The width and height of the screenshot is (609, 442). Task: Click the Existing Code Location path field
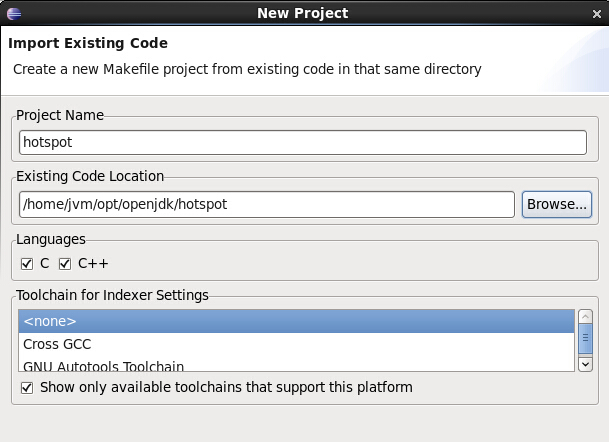(266, 204)
